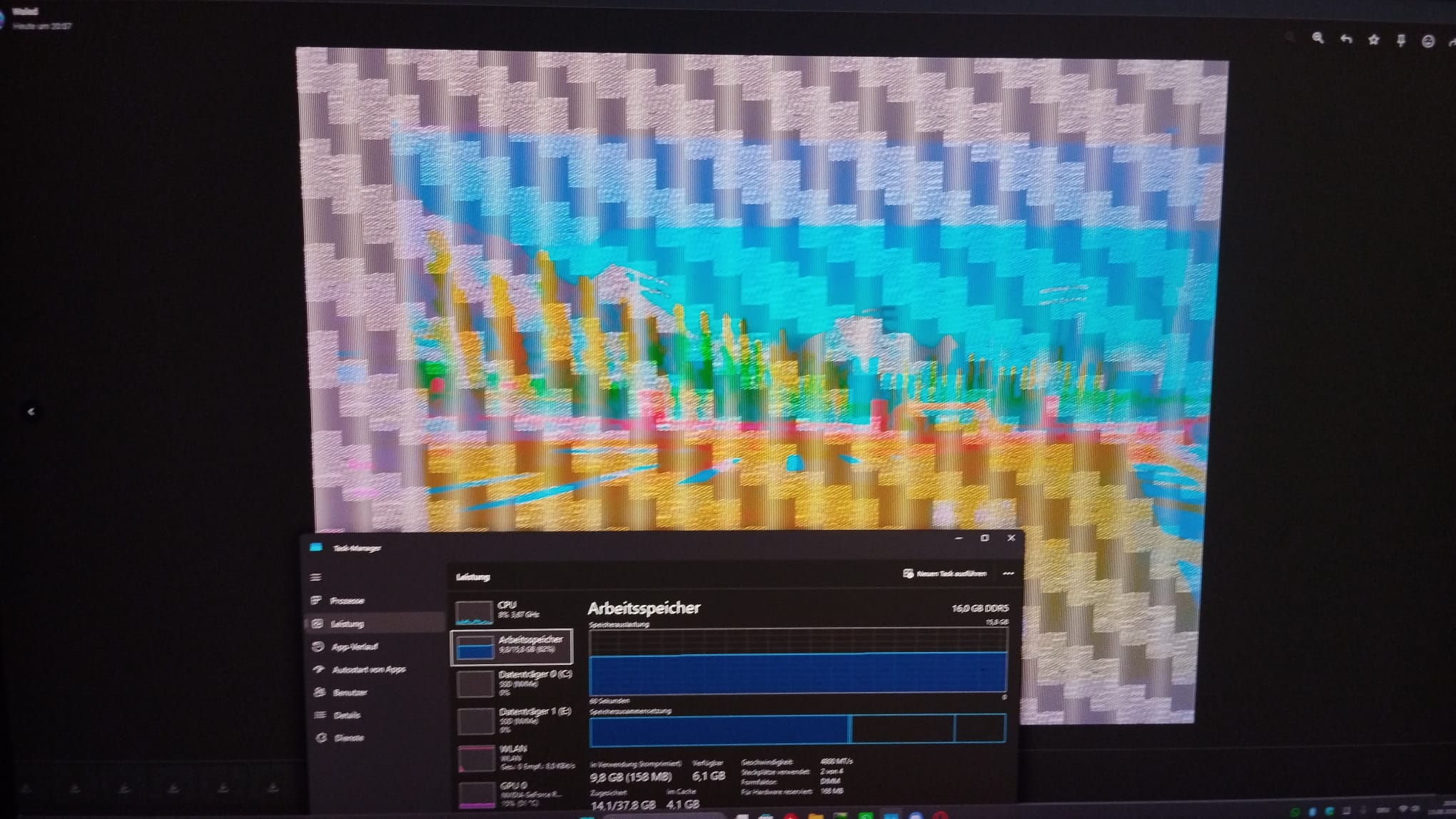Viewport: 1456px width, 819px height.
Task: Open the three-dots more options menu
Action: [1008, 573]
